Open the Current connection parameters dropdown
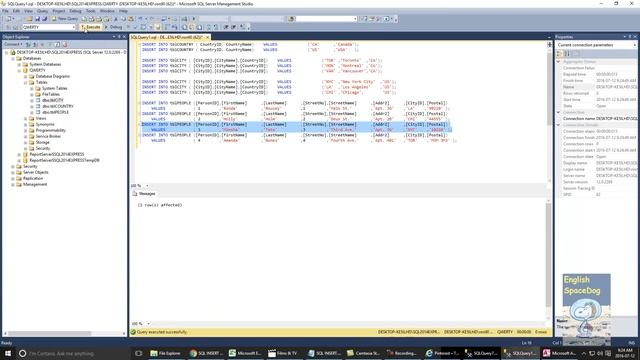Image resolution: width=640 pixels, height=360 pixels. [596, 45]
